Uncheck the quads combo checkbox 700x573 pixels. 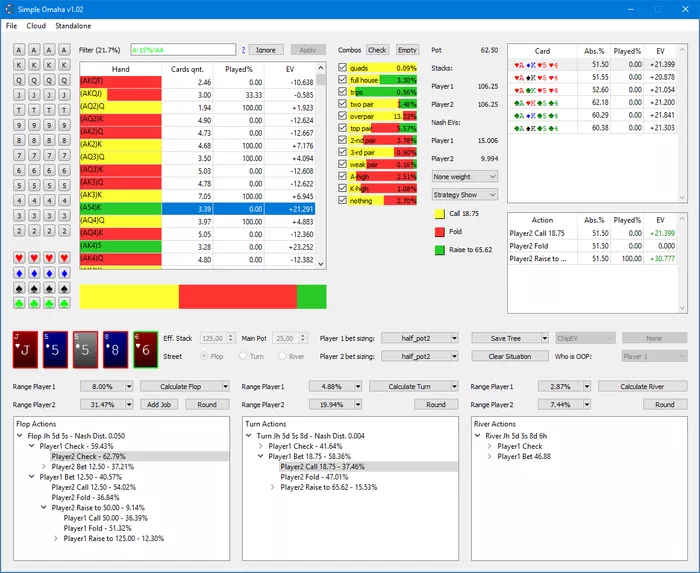tap(343, 68)
